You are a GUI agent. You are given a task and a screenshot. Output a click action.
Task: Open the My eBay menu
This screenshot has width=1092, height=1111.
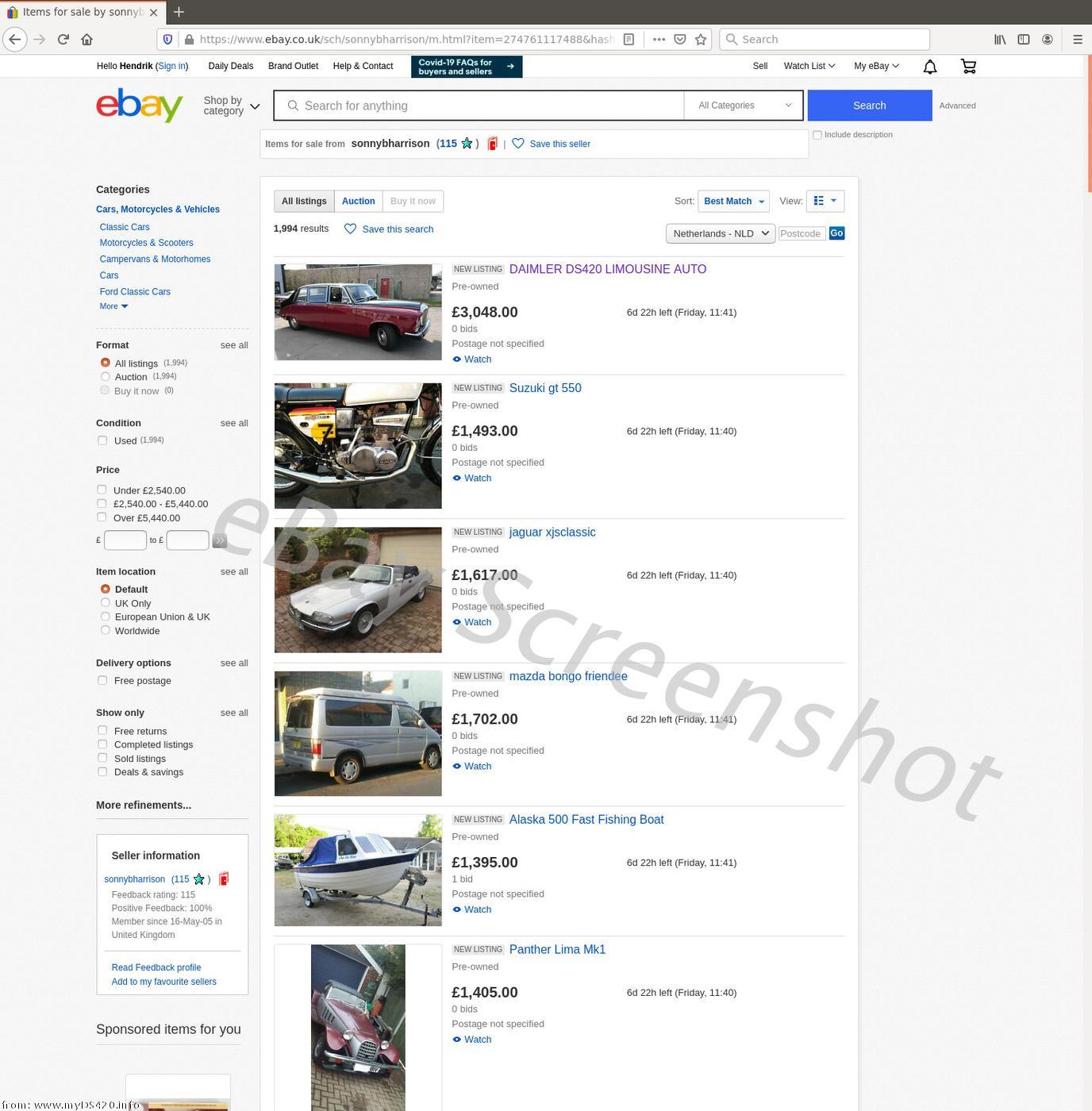coord(875,67)
